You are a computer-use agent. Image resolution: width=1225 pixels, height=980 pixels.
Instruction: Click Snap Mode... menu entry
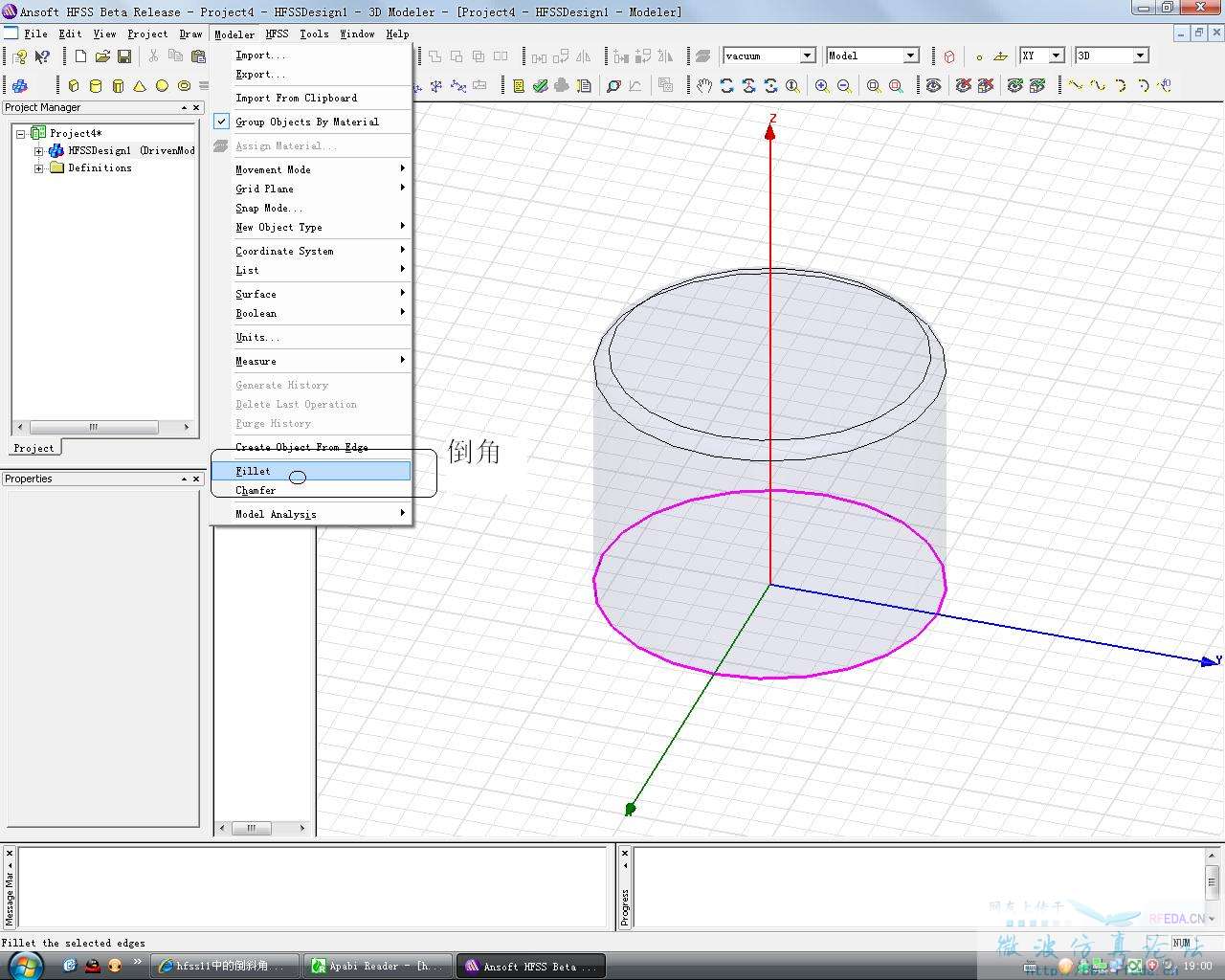(x=312, y=208)
